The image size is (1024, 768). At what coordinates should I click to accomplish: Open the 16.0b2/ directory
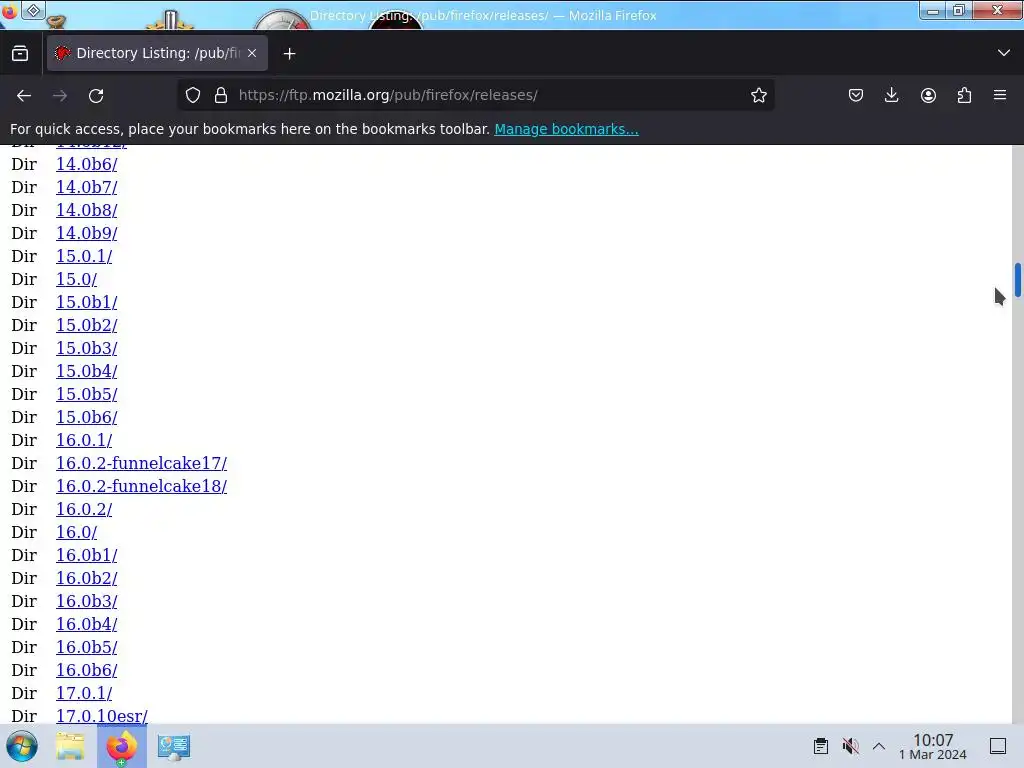coord(86,579)
